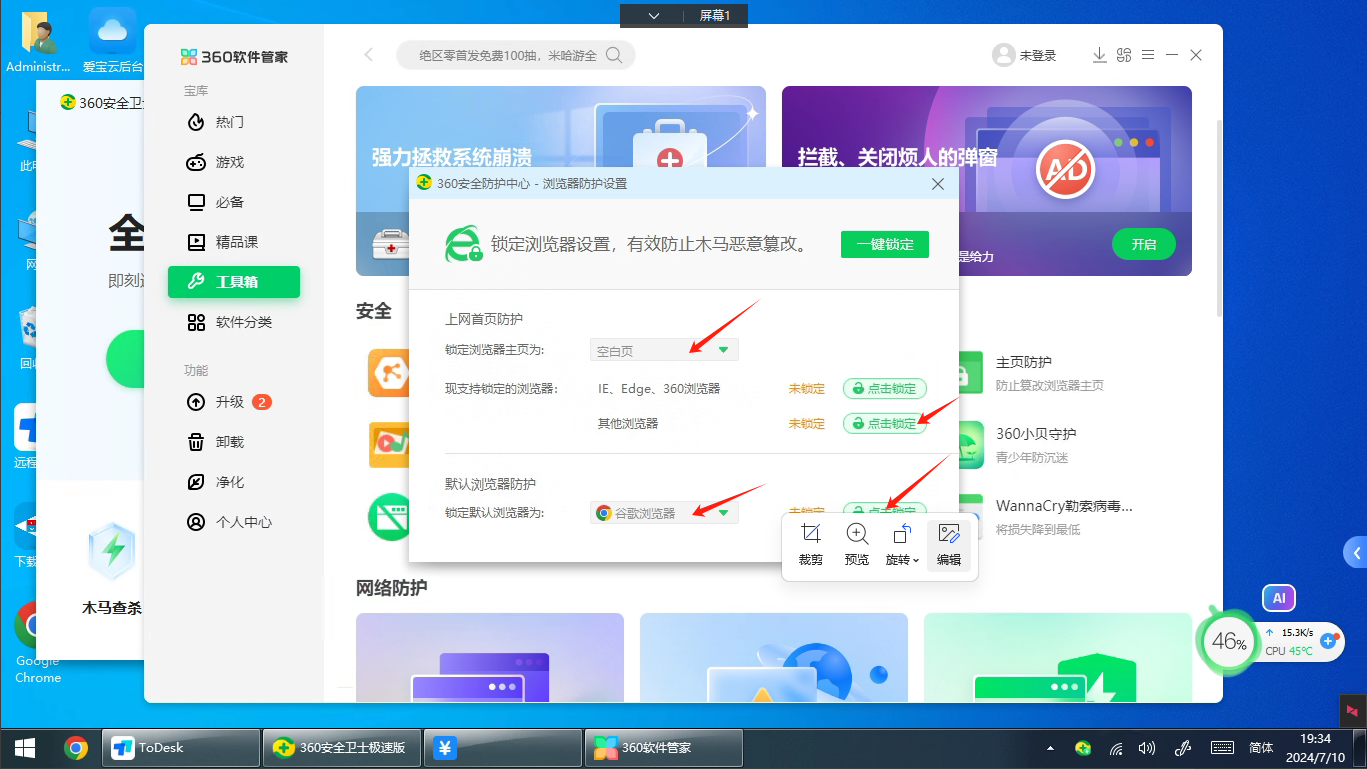Click the touch keyboard tray icon

point(1222,748)
